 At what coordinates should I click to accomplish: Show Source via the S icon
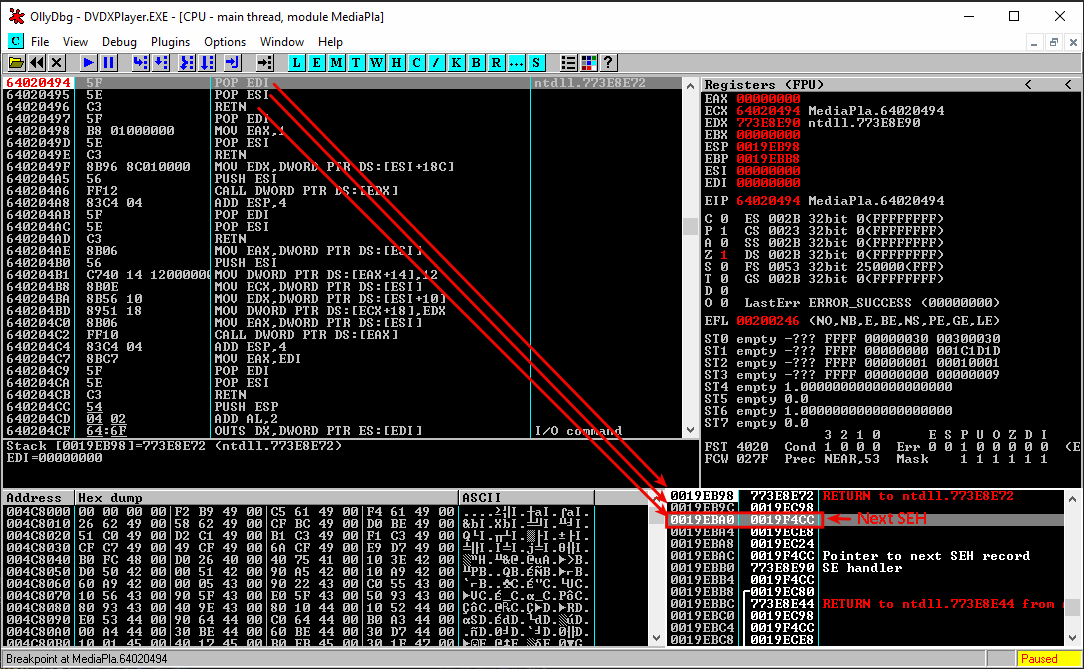(536, 63)
